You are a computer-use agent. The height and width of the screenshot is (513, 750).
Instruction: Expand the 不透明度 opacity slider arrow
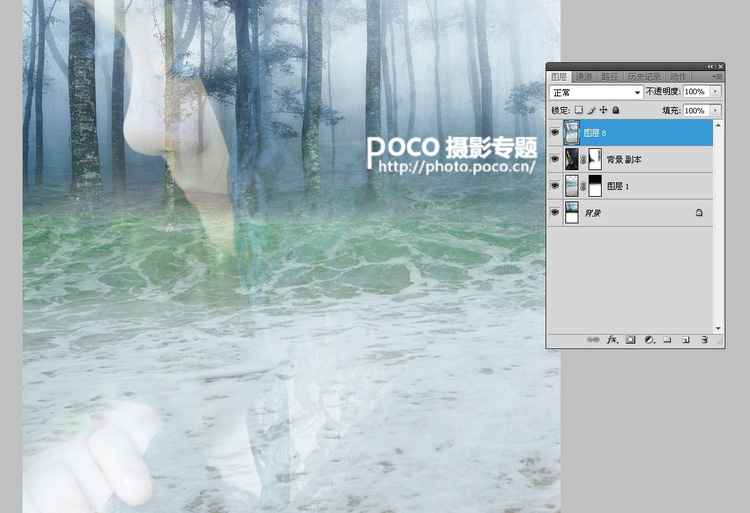click(x=716, y=92)
